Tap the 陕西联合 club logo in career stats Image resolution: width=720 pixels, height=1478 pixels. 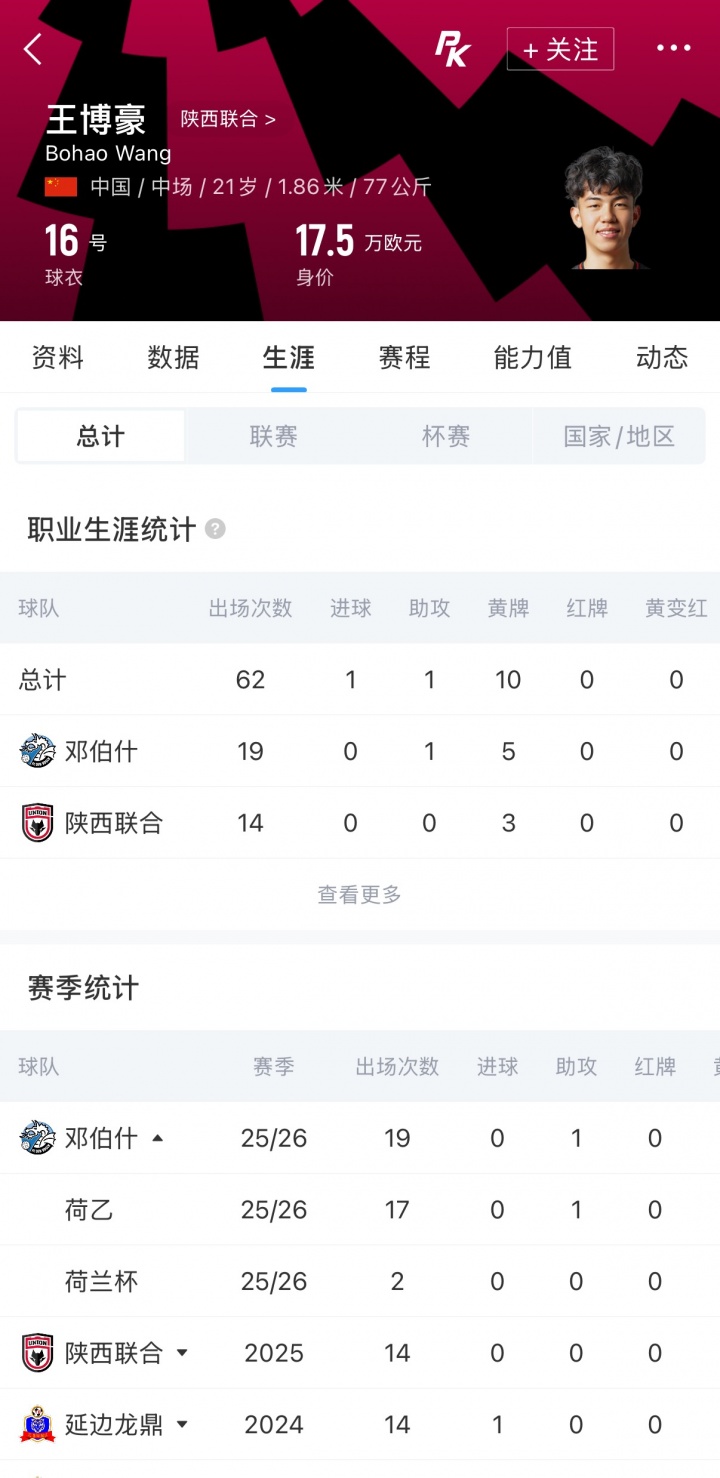click(x=37, y=823)
